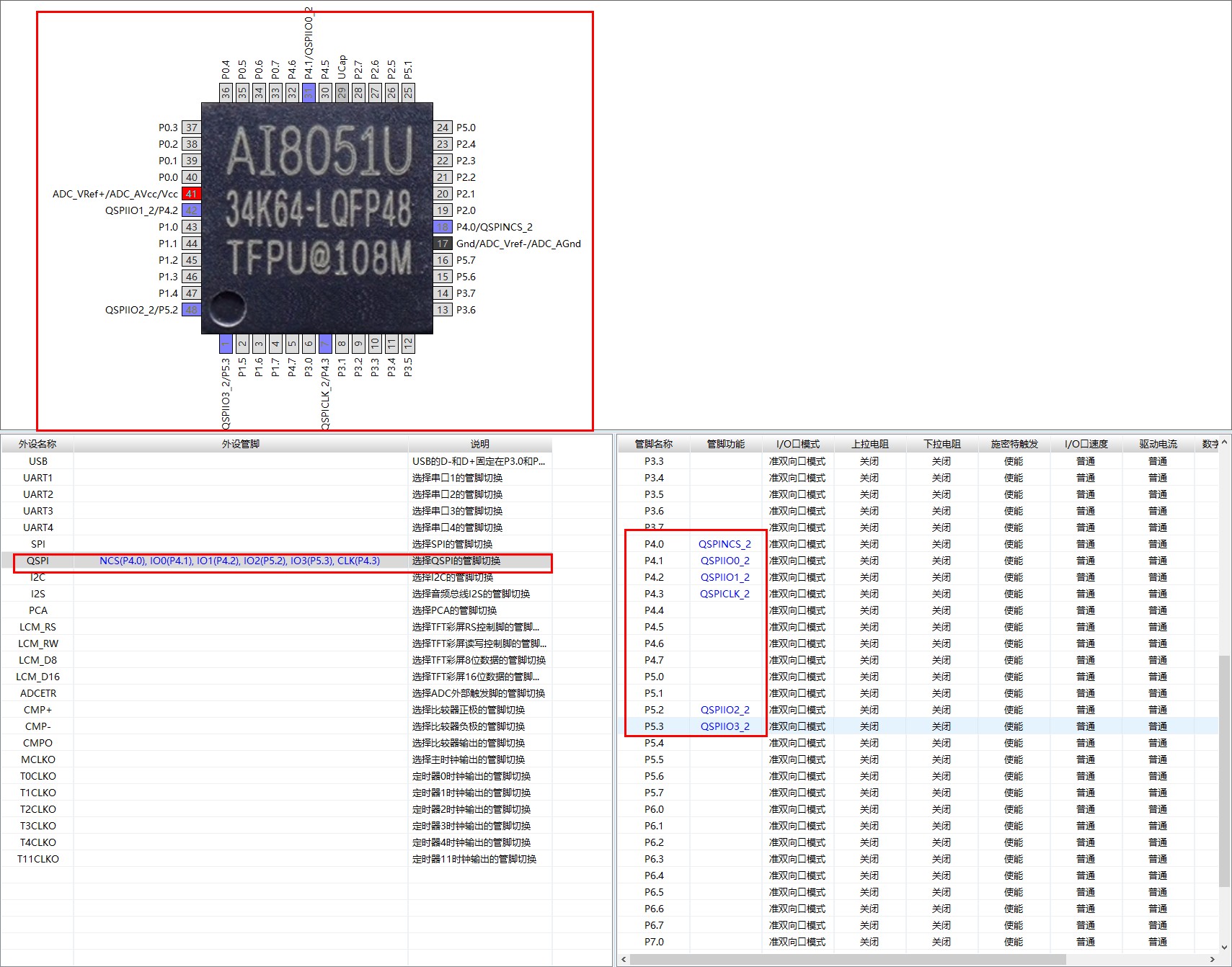Select highlighted pin 48 (QSPIIO2_2/P5.2)
This screenshot has height=967, width=1232.
(x=191, y=310)
